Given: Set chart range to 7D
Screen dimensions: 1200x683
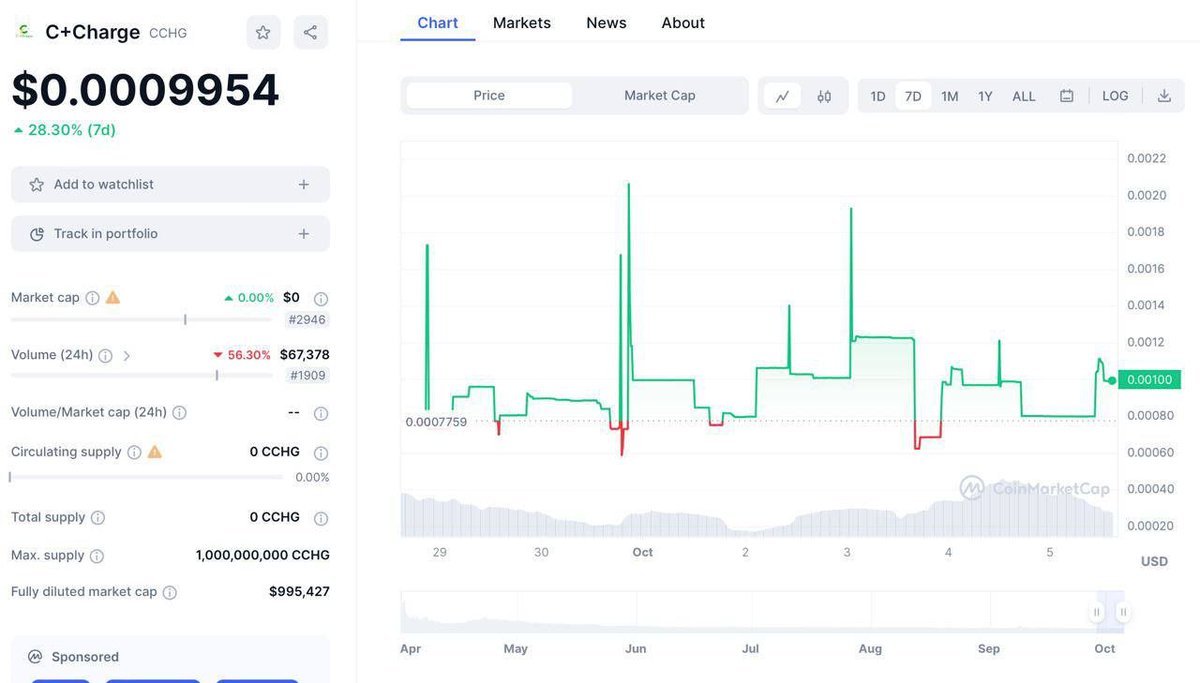Looking at the screenshot, I should 913,96.
